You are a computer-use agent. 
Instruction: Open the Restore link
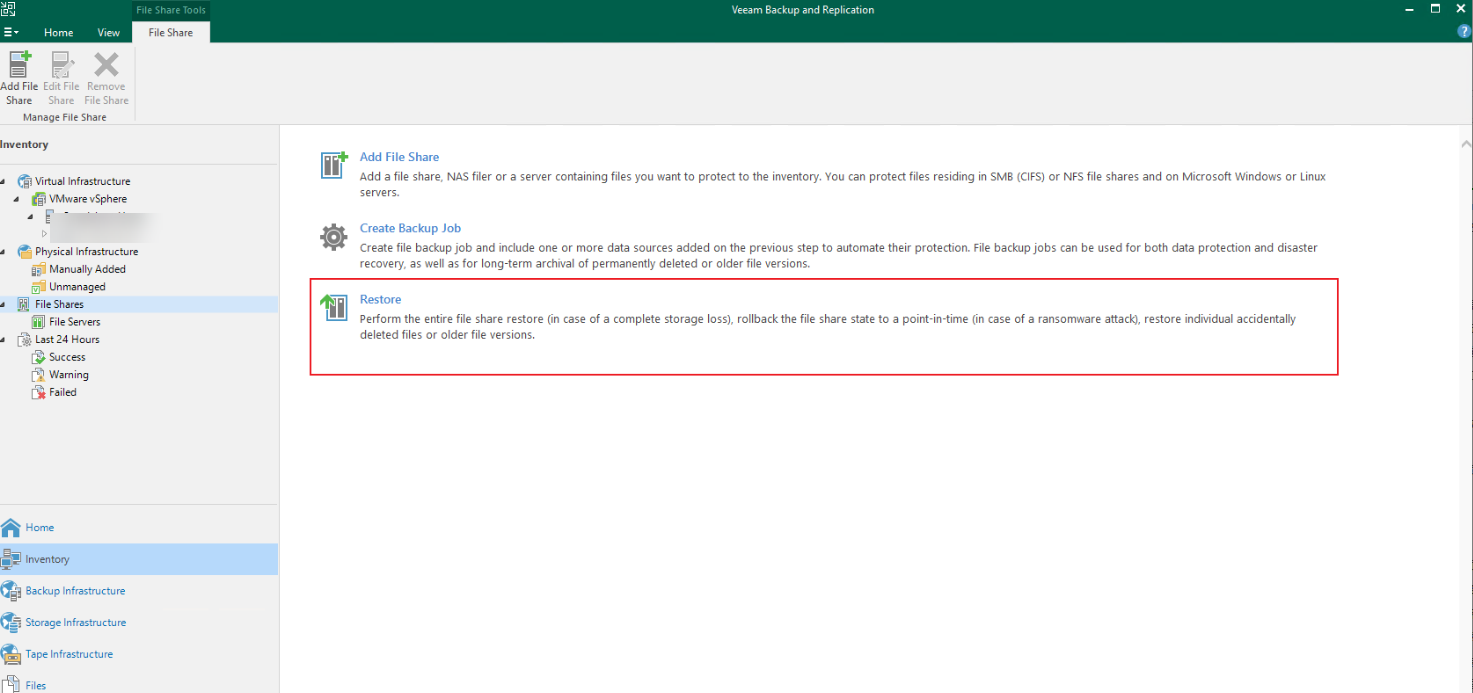click(380, 300)
